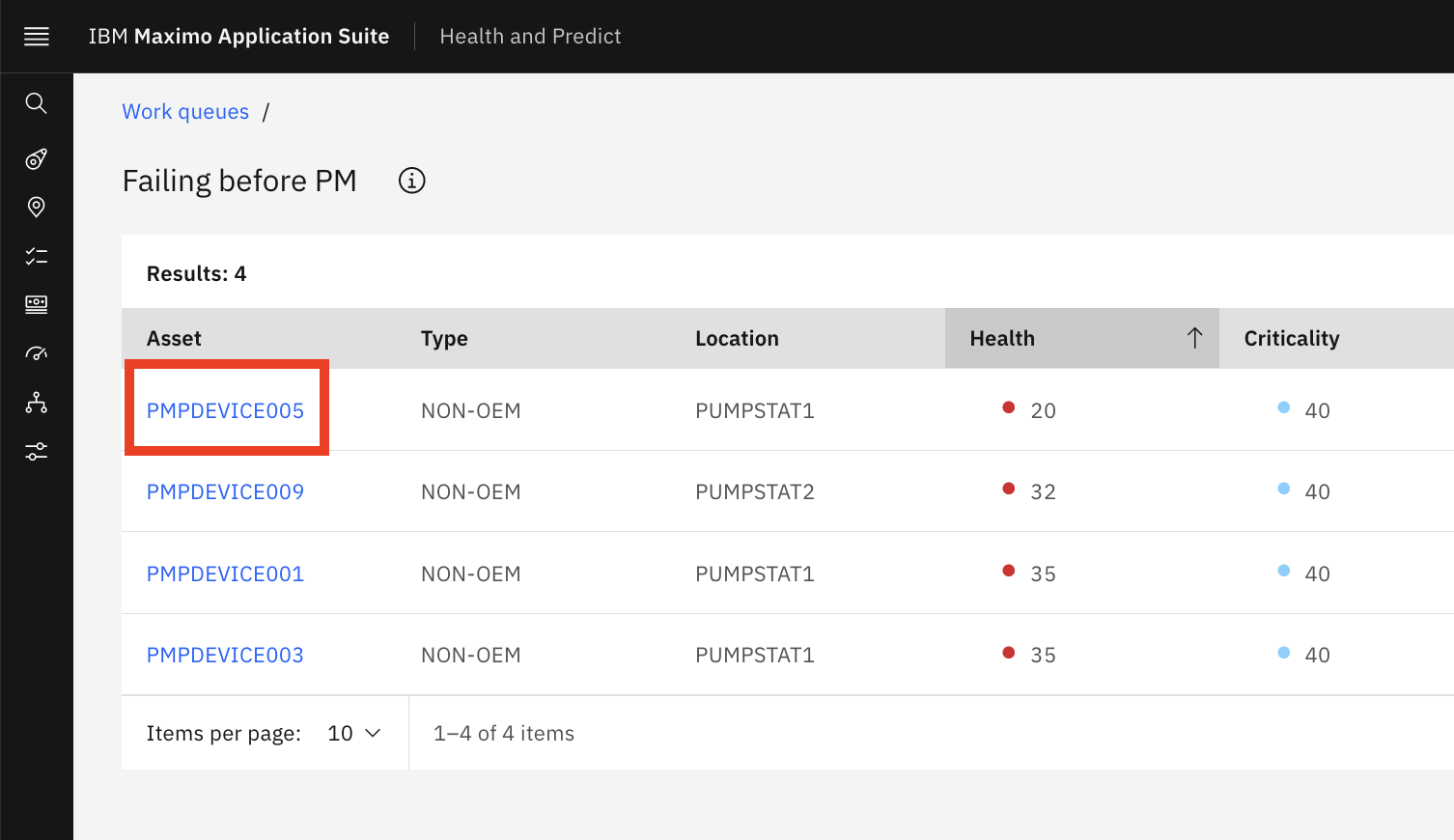Image resolution: width=1454 pixels, height=840 pixels.
Task: Open the locations pin icon
Action: coord(37,207)
